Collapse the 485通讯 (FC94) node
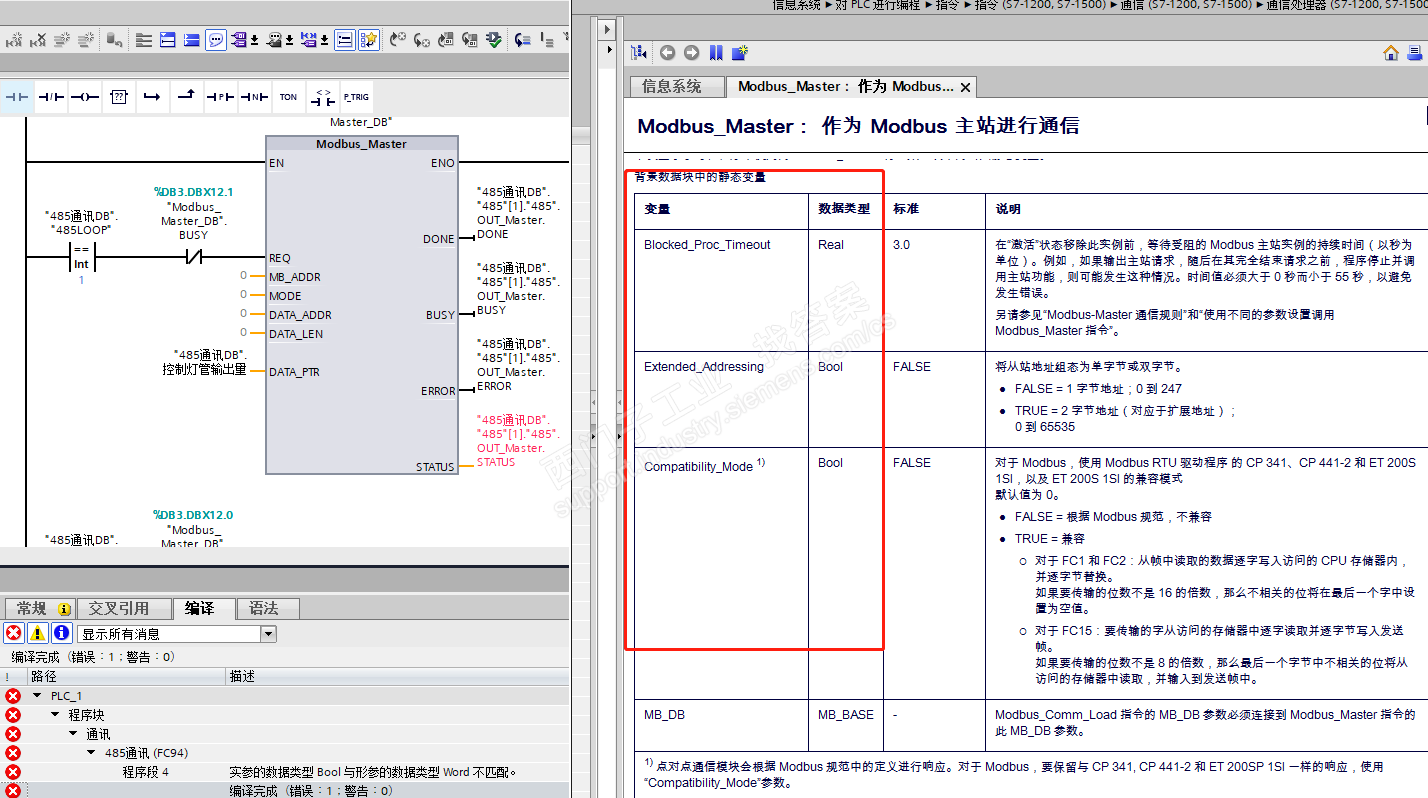 (x=92, y=753)
